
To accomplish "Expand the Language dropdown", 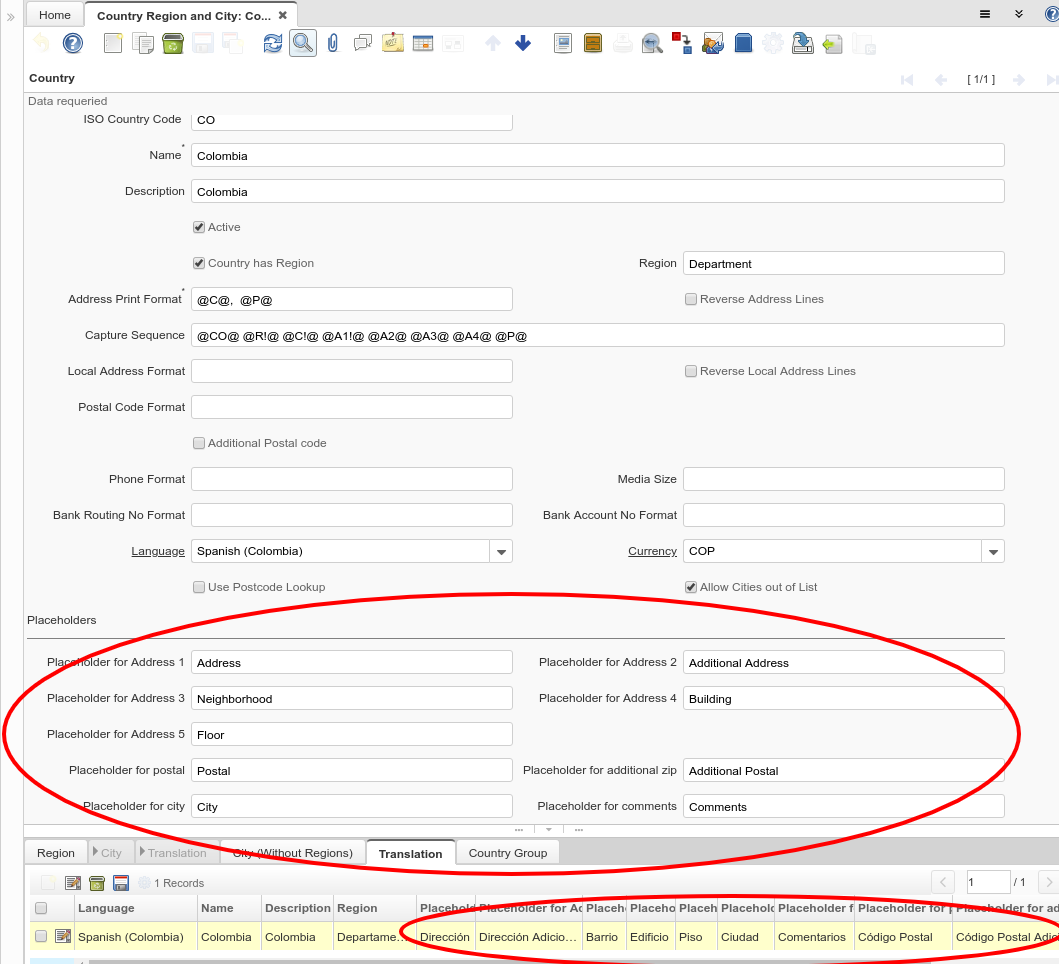I will coord(501,552).
